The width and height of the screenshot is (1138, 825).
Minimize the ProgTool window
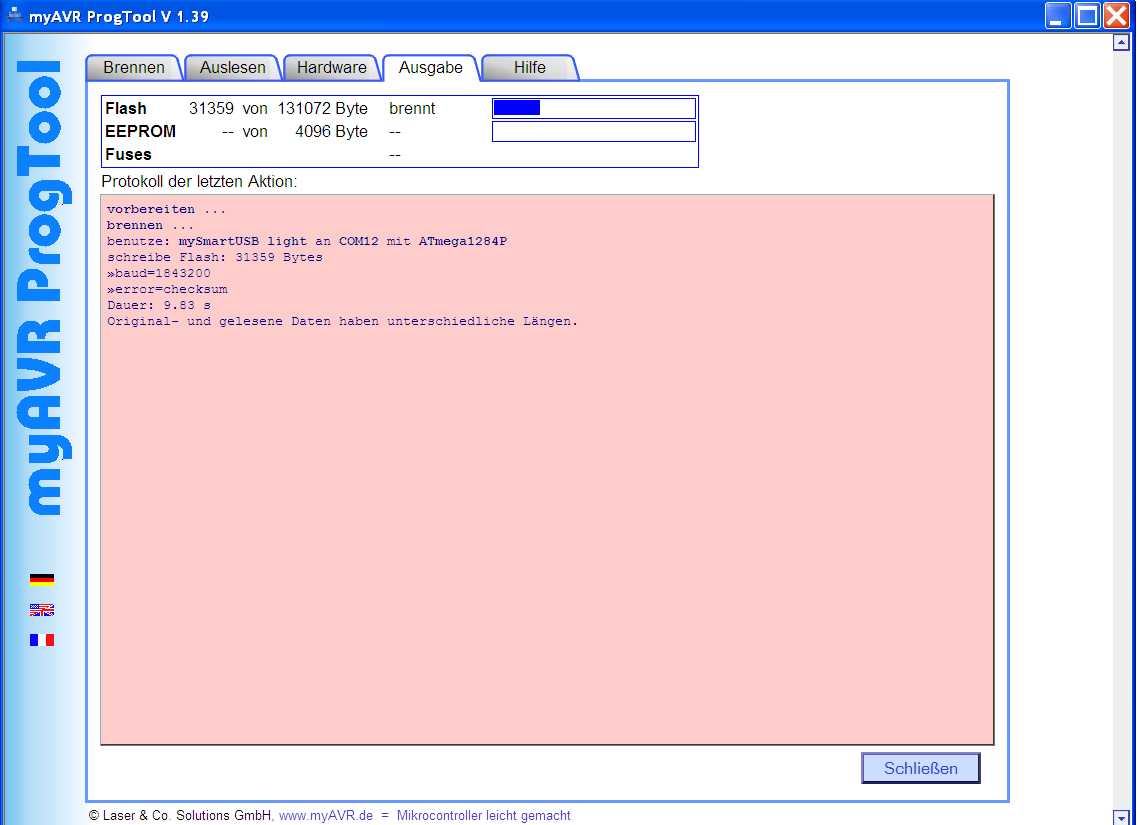1057,15
